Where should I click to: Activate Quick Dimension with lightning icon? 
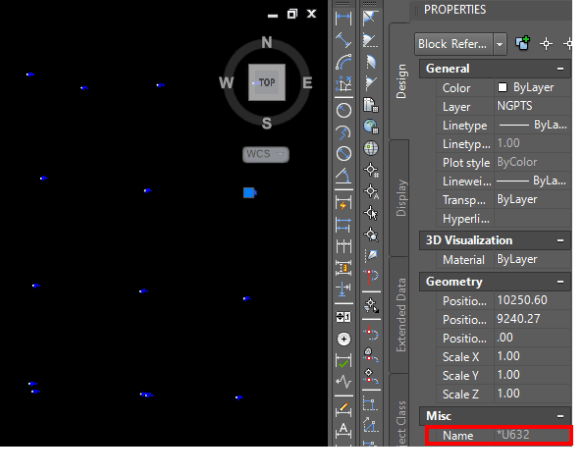click(x=344, y=203)
